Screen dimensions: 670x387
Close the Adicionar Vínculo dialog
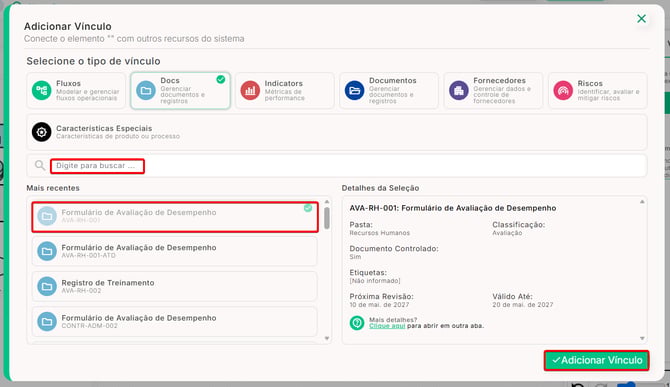[641, 19]
